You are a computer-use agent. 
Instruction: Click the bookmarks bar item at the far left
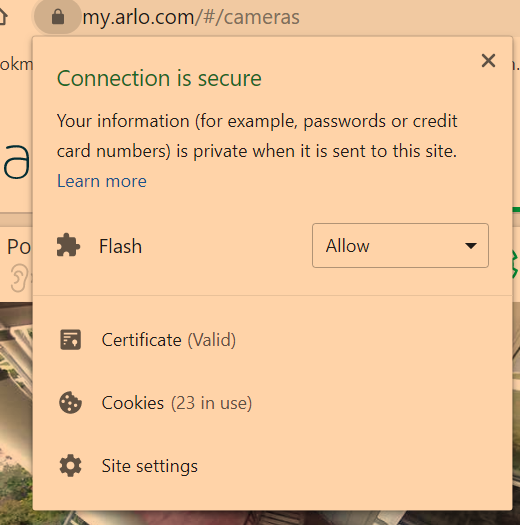tap(16, 64)
